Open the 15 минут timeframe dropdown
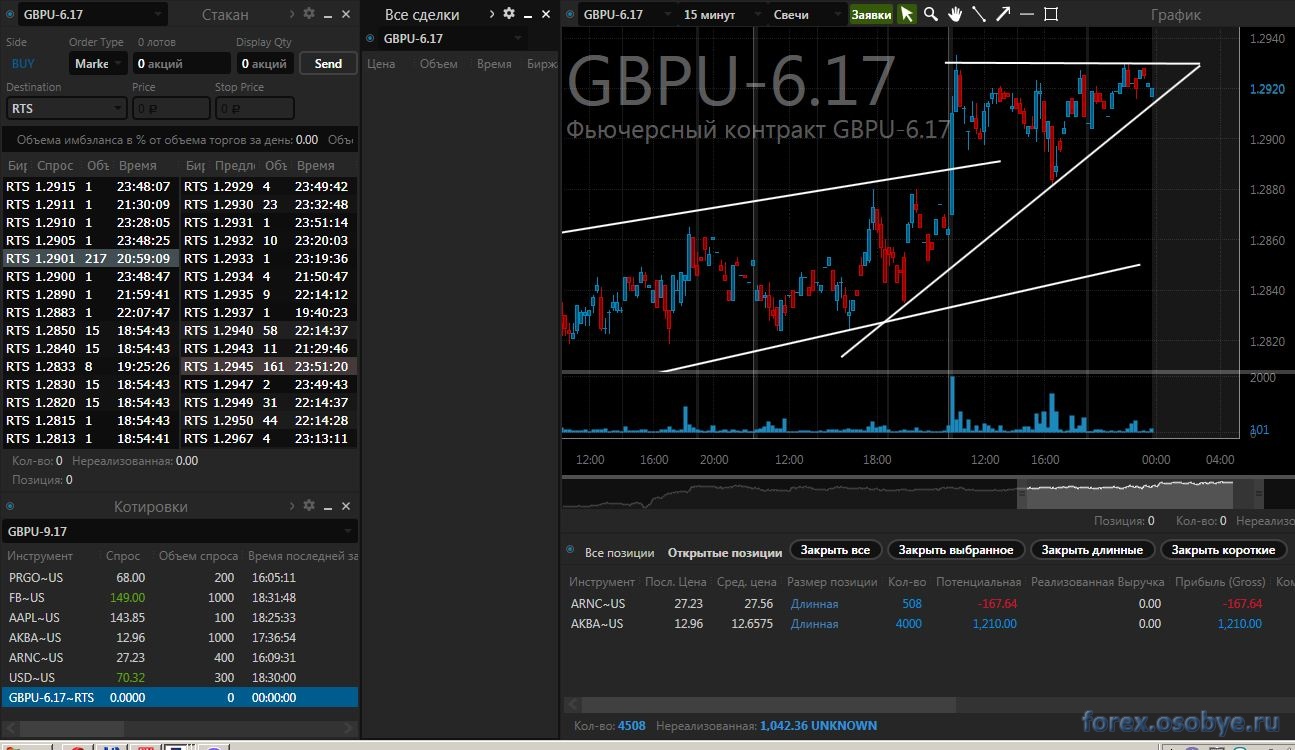 tap(722, 14)
